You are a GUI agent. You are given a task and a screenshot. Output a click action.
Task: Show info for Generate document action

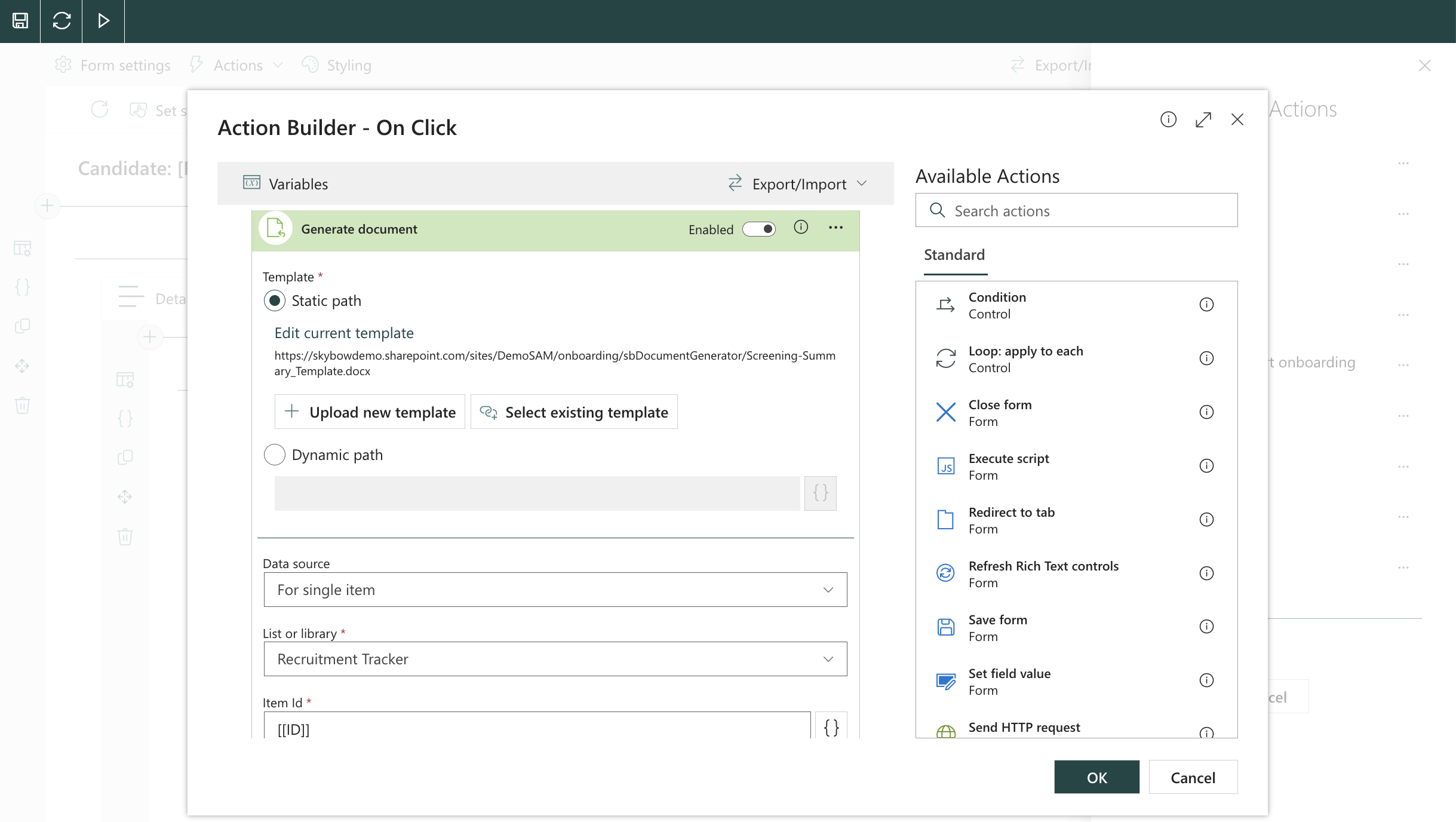801,227
